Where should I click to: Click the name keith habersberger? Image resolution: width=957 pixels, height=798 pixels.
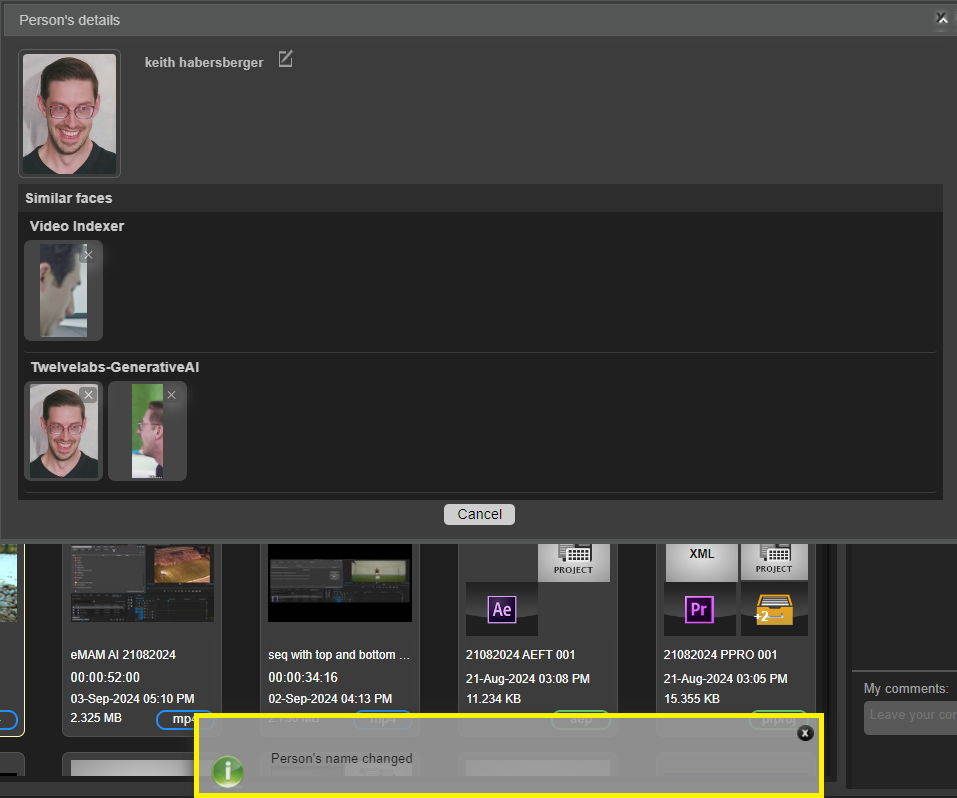coord(204,62)
